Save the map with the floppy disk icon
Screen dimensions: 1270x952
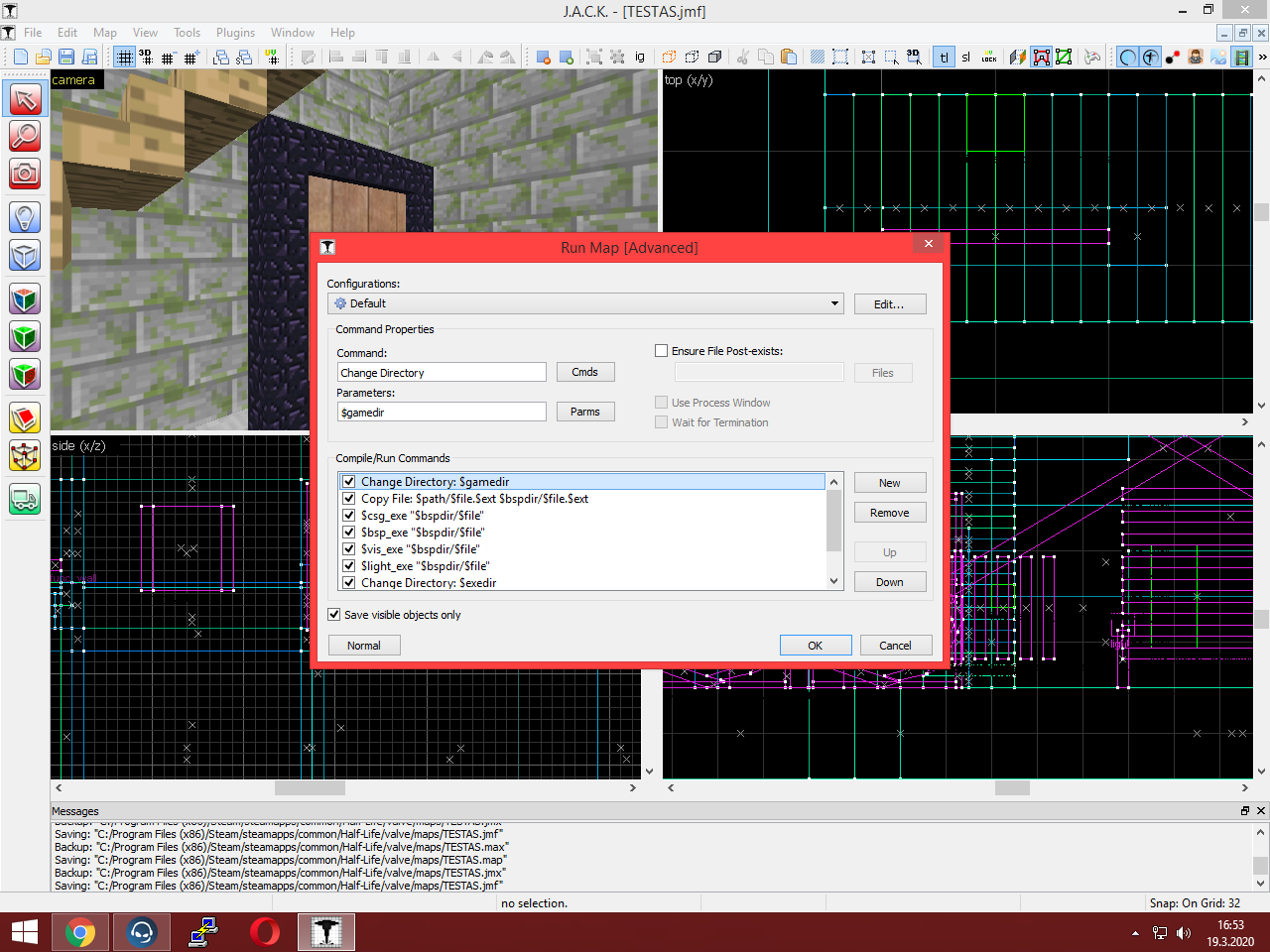(65, 57)
